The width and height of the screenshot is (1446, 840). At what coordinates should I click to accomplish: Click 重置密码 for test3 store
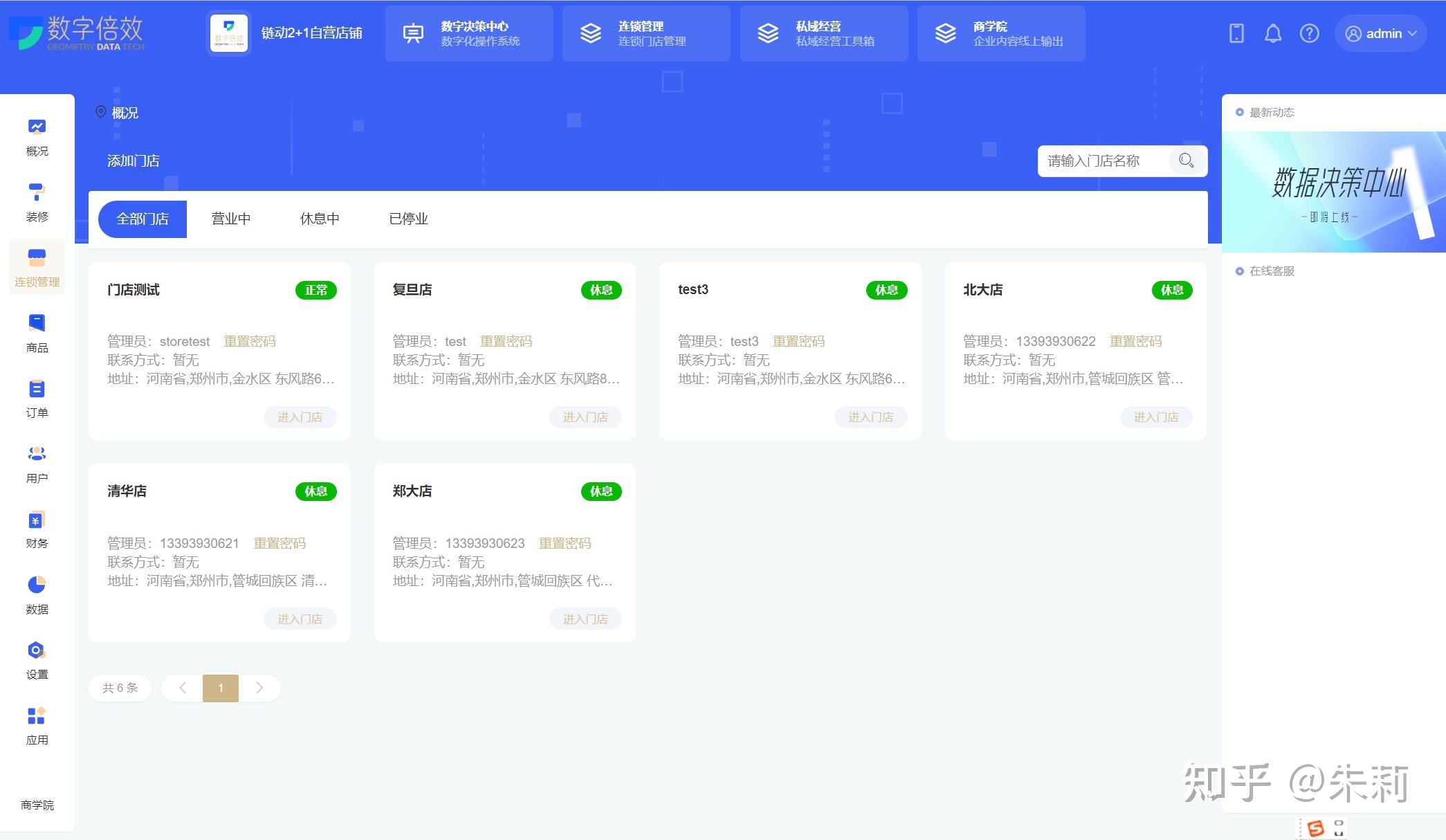[x=799, y=341]
